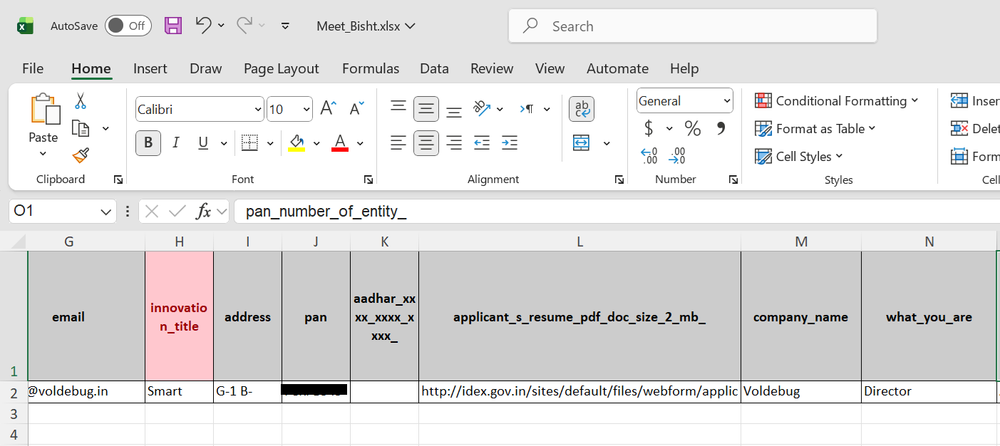Click the Wrap Text icon

[x=581, y=109]
